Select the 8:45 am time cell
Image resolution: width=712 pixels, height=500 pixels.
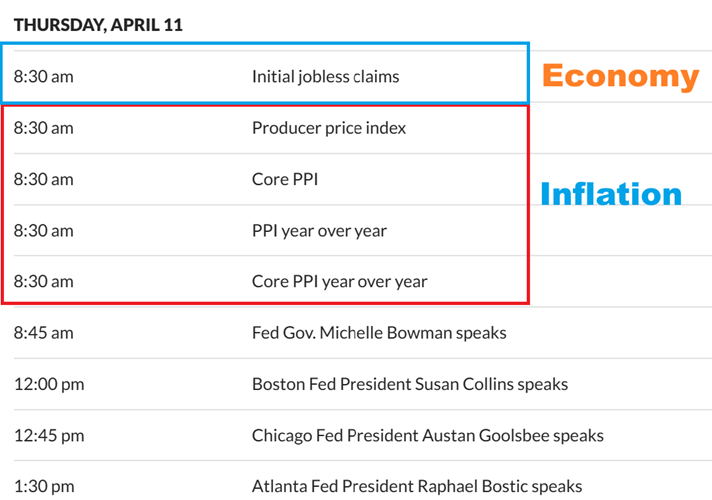click(x=44, y=333)
